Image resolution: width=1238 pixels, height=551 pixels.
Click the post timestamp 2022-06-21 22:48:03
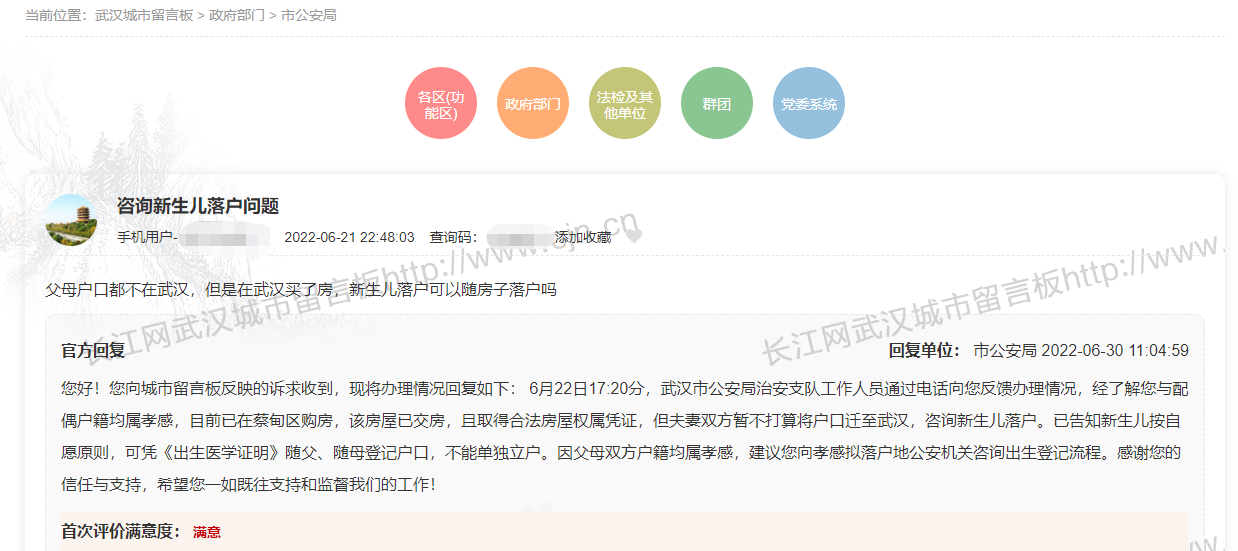[x=349, y=237]
